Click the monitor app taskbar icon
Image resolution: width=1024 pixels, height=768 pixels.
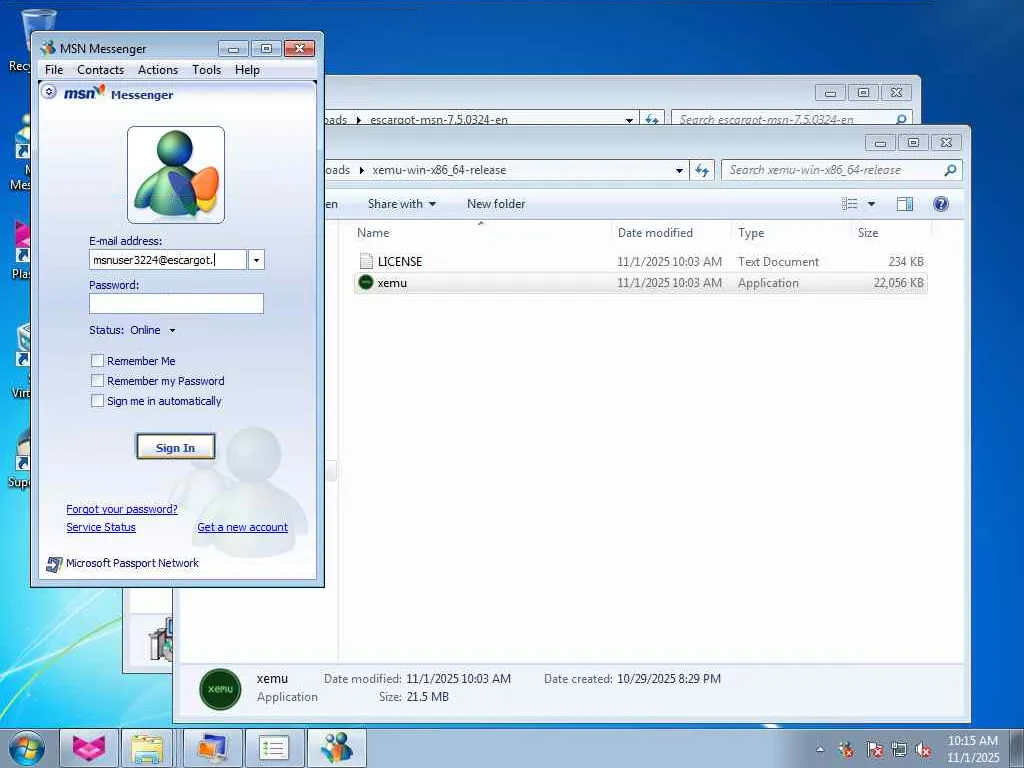(212, 748)
